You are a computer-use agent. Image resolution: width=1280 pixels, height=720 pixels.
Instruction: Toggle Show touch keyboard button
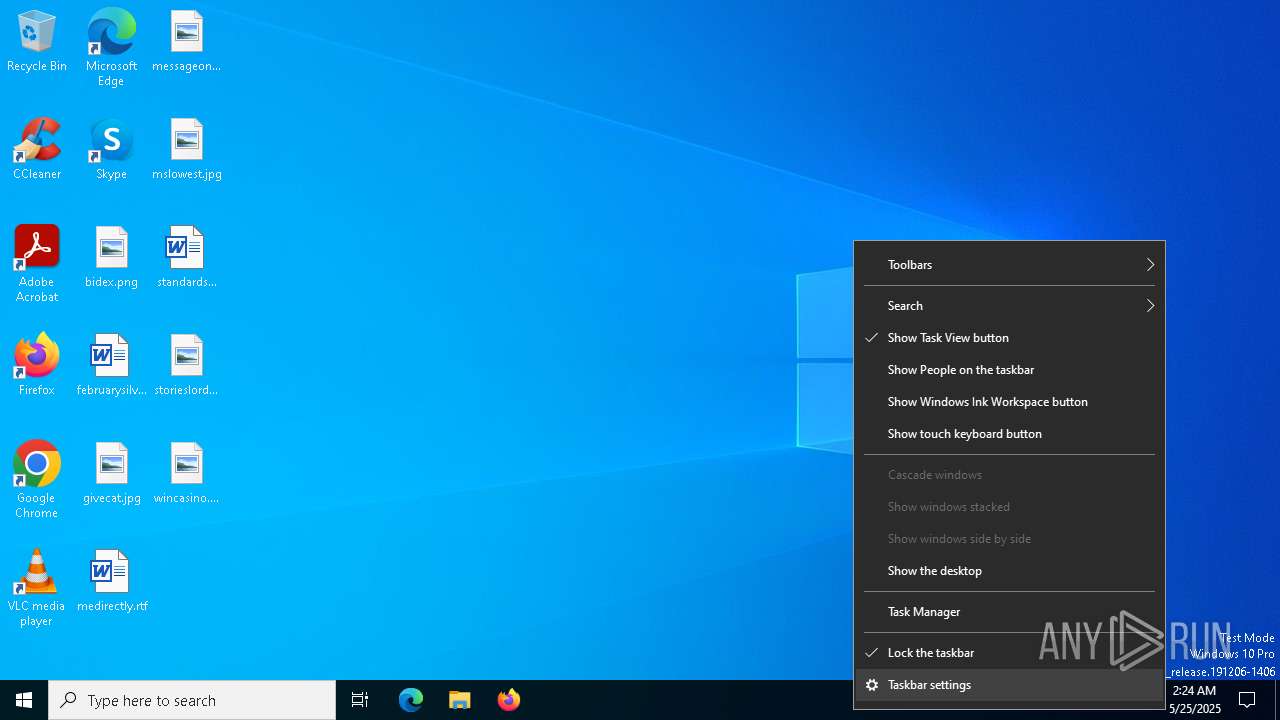click(1009, 434)
